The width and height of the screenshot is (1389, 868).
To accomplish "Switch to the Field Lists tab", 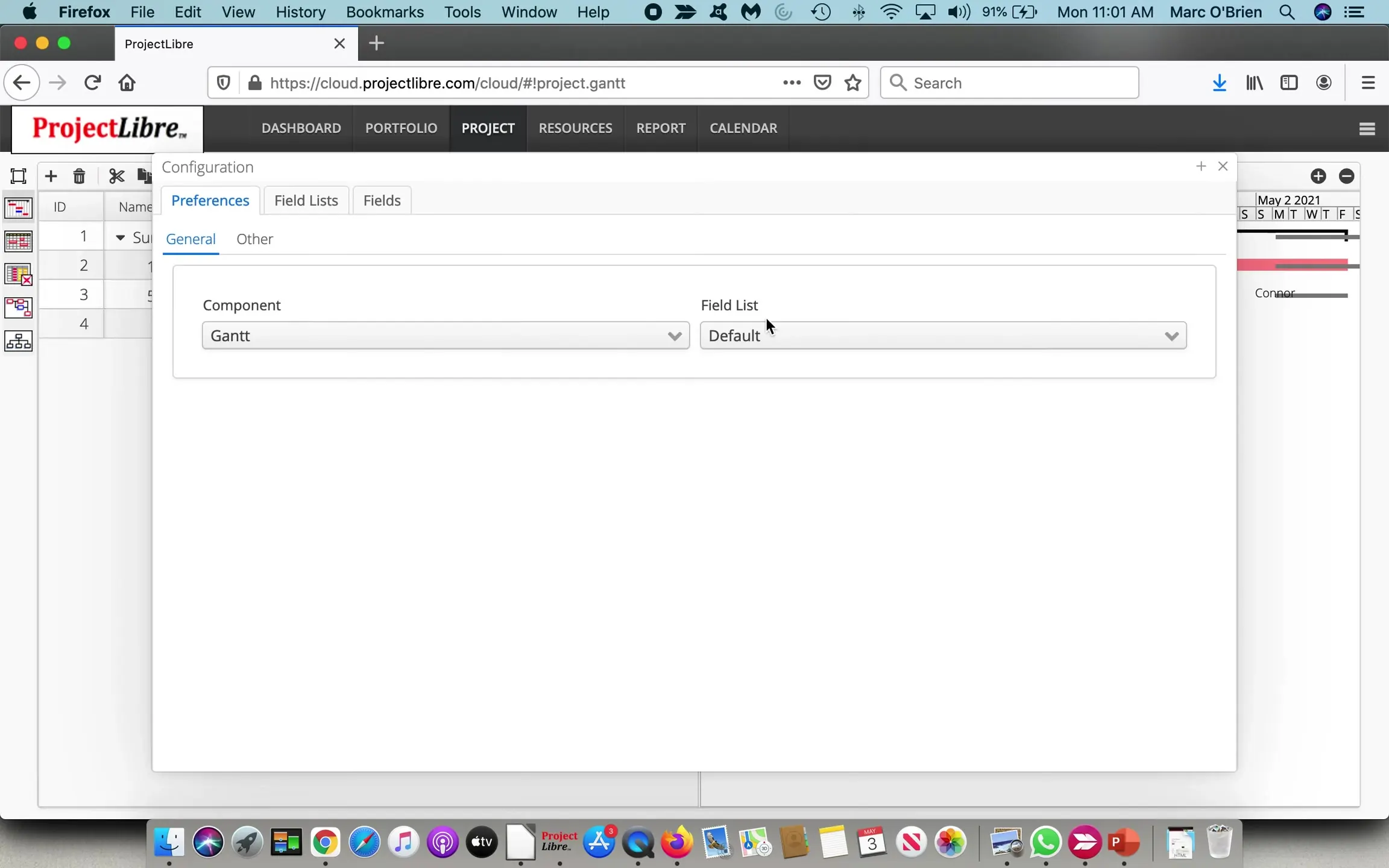I will click(306, 201).
